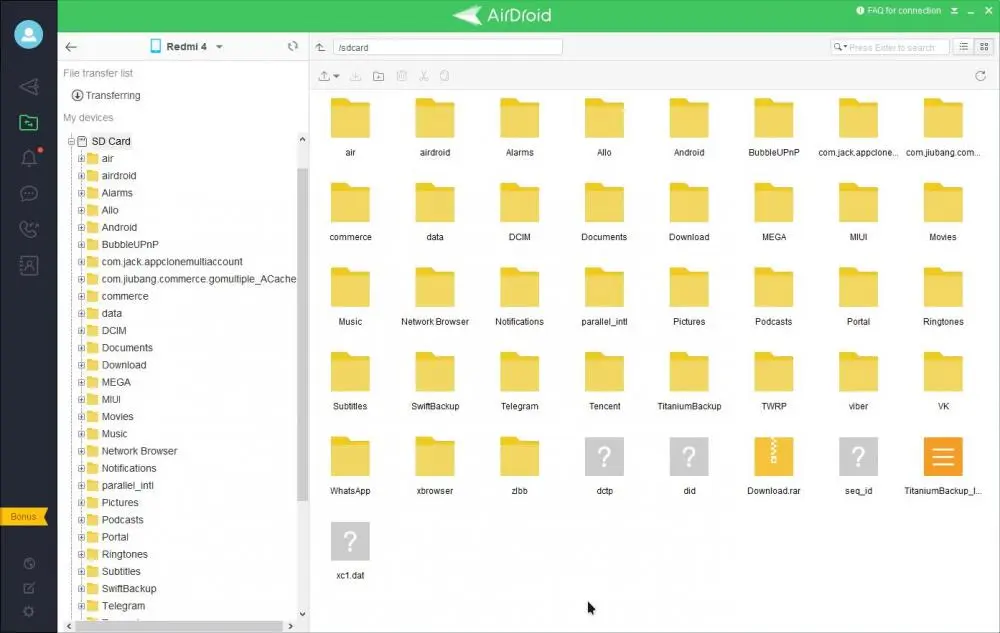Open the file transfer paper-plane icon
Image resolution: width=1000 pixels, height=633 pixels.
pos(29,87)
